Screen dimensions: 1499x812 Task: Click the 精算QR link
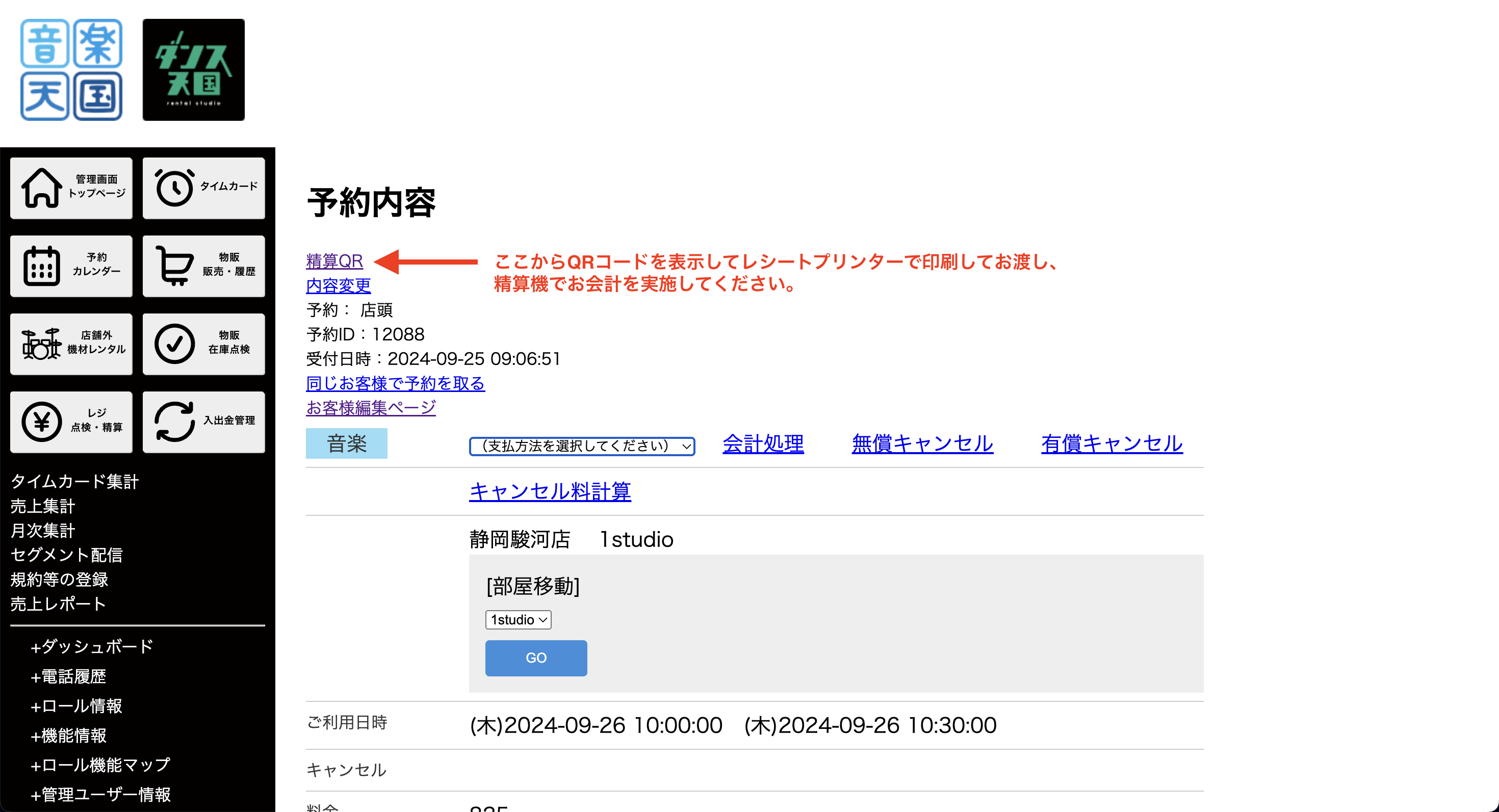(334, 261)
